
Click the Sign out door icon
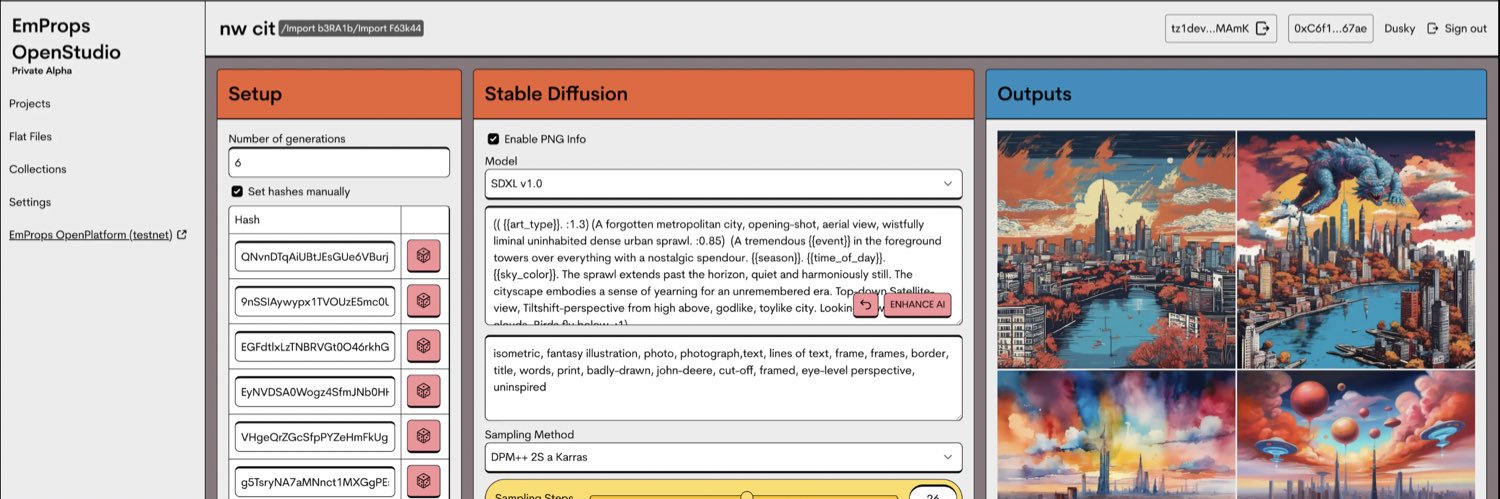click(x=1433, y=28)
